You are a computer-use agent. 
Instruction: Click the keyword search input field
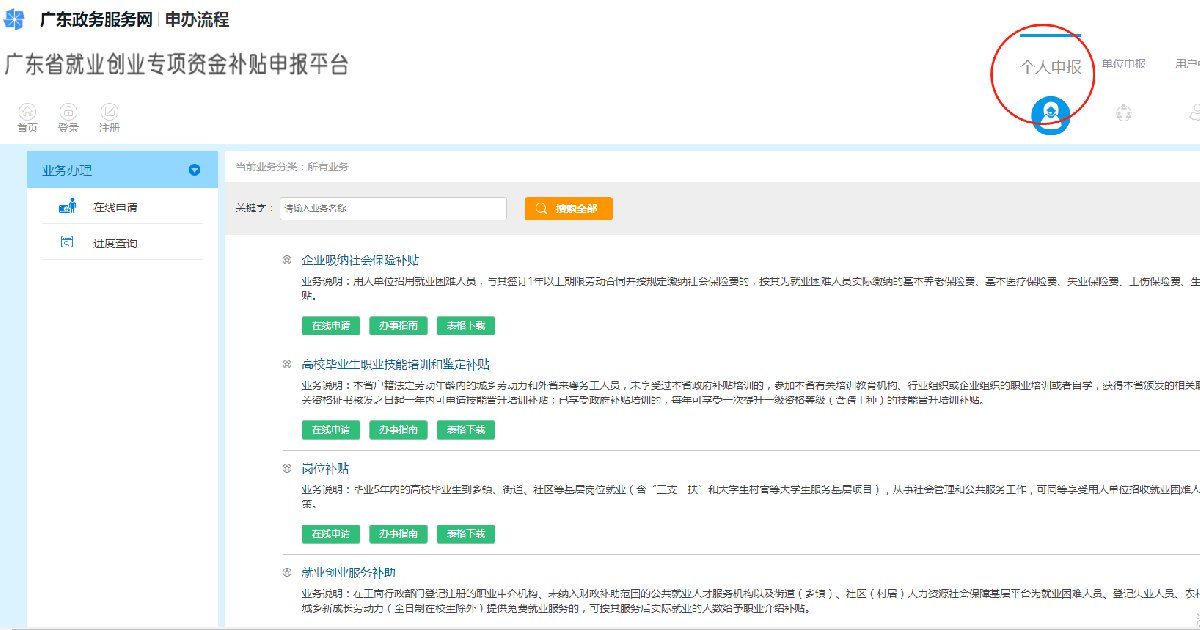pyautogui.click(x=393, y=208)
